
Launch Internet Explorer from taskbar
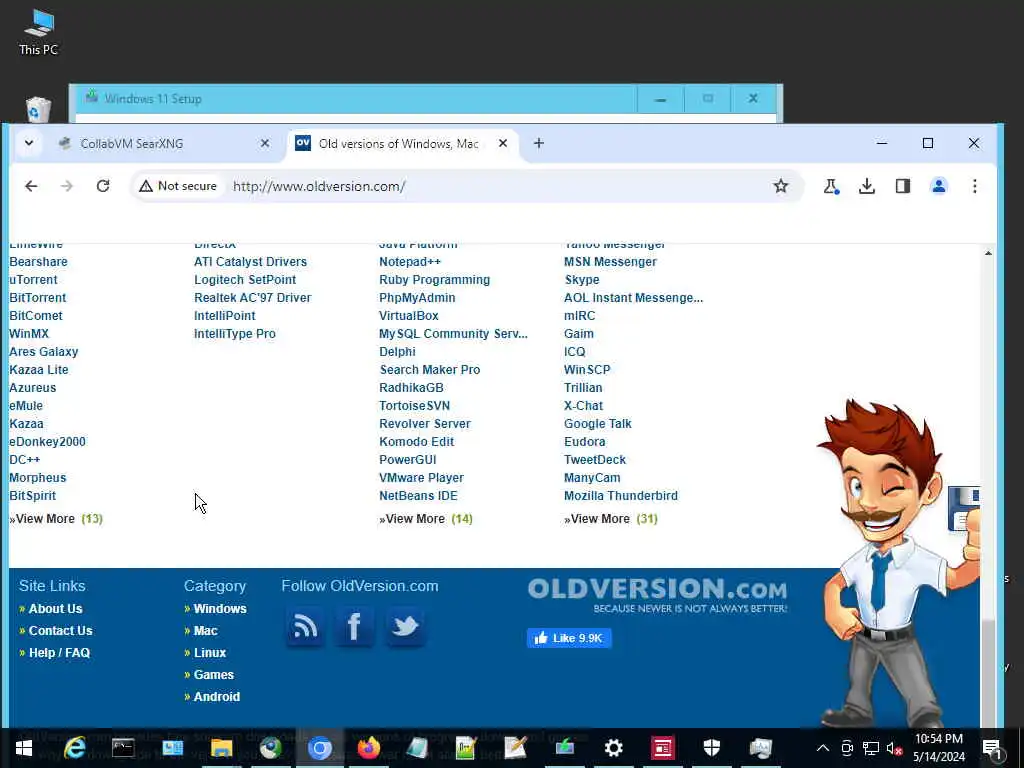click(74, 748)
